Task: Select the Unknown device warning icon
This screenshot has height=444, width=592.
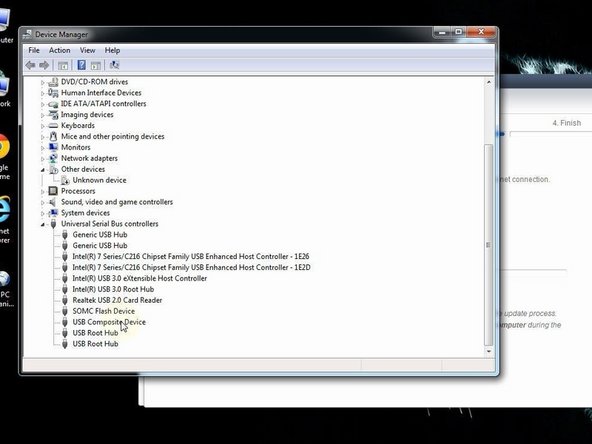Action: pyautogui.click(x=65, y=180)
